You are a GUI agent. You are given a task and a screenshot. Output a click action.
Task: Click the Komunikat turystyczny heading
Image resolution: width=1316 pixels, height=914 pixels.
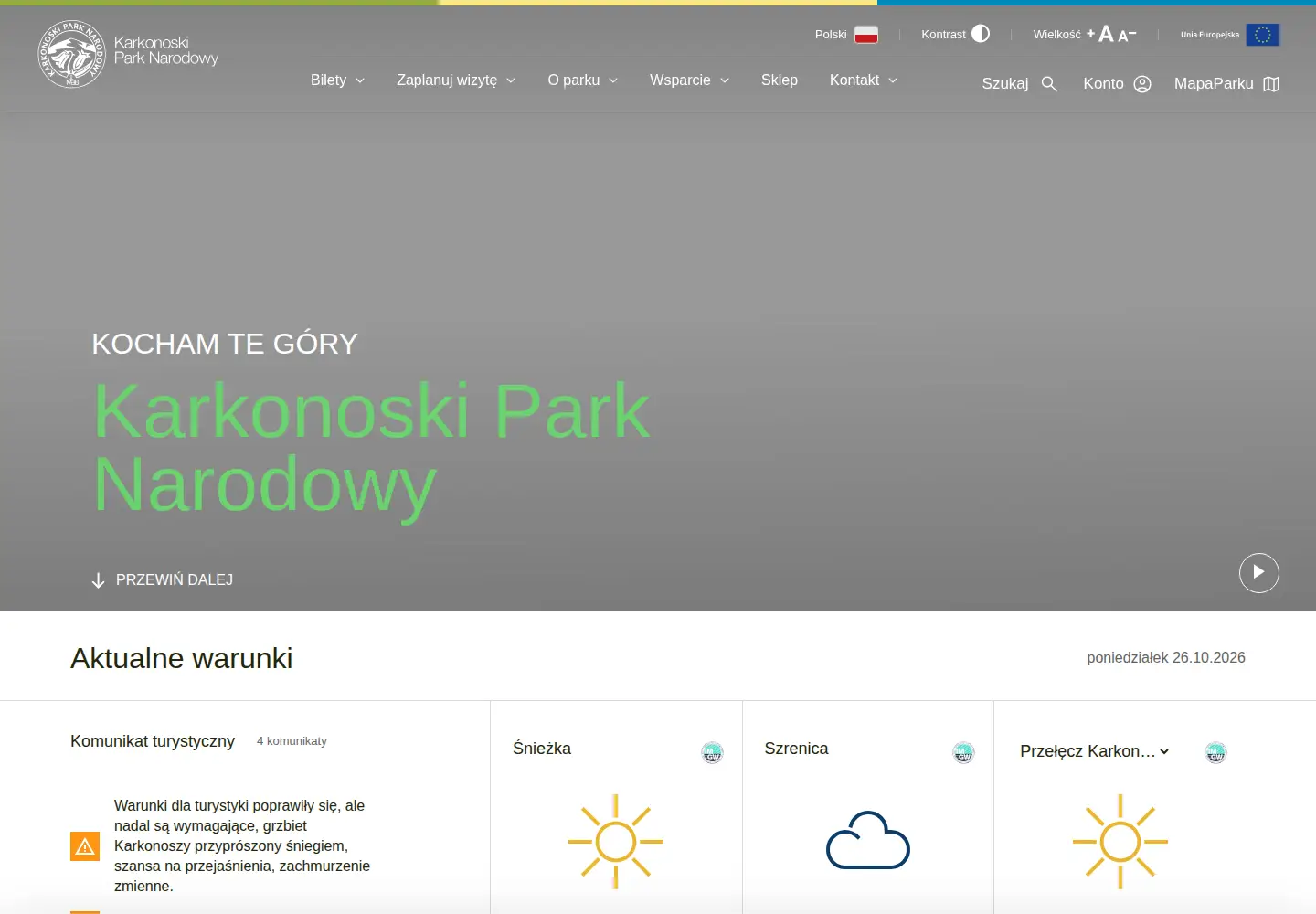[x=153, y=741]
